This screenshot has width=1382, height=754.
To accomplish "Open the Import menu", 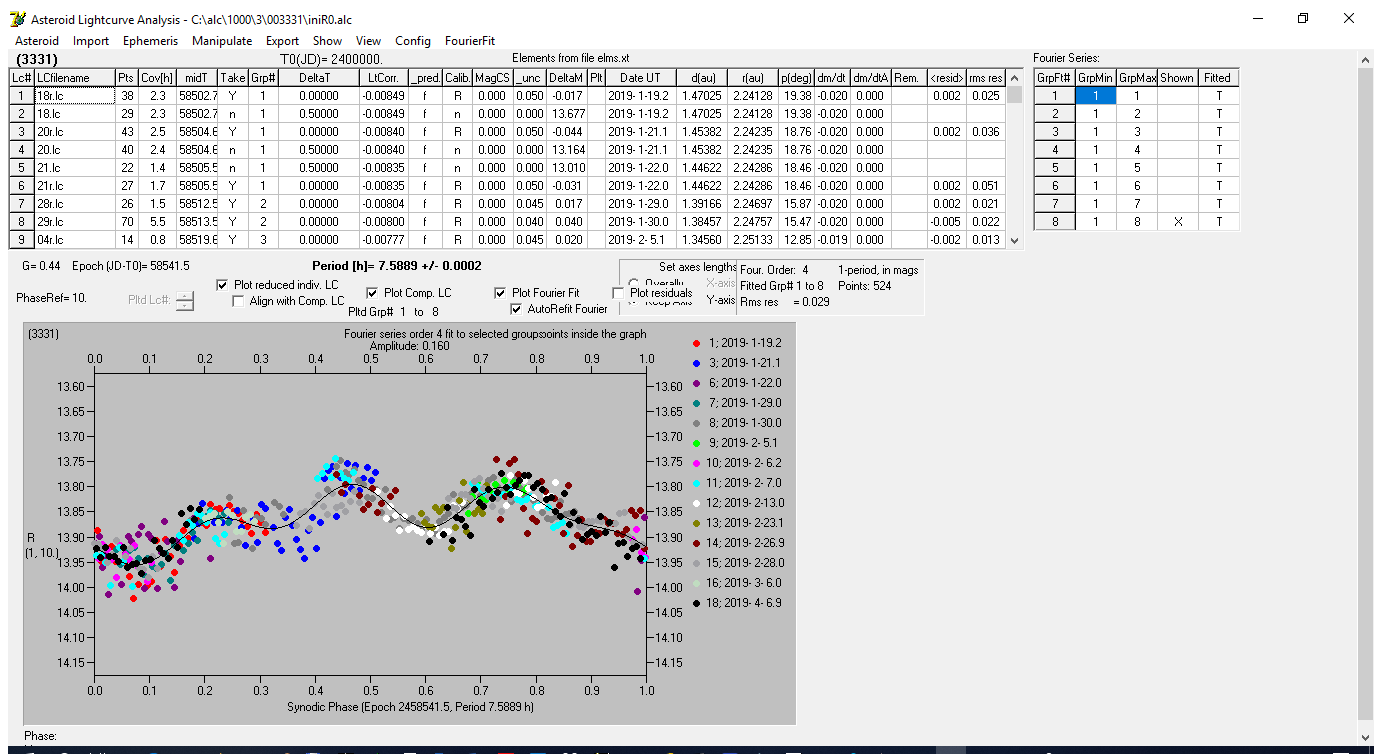I will point(91,41).
